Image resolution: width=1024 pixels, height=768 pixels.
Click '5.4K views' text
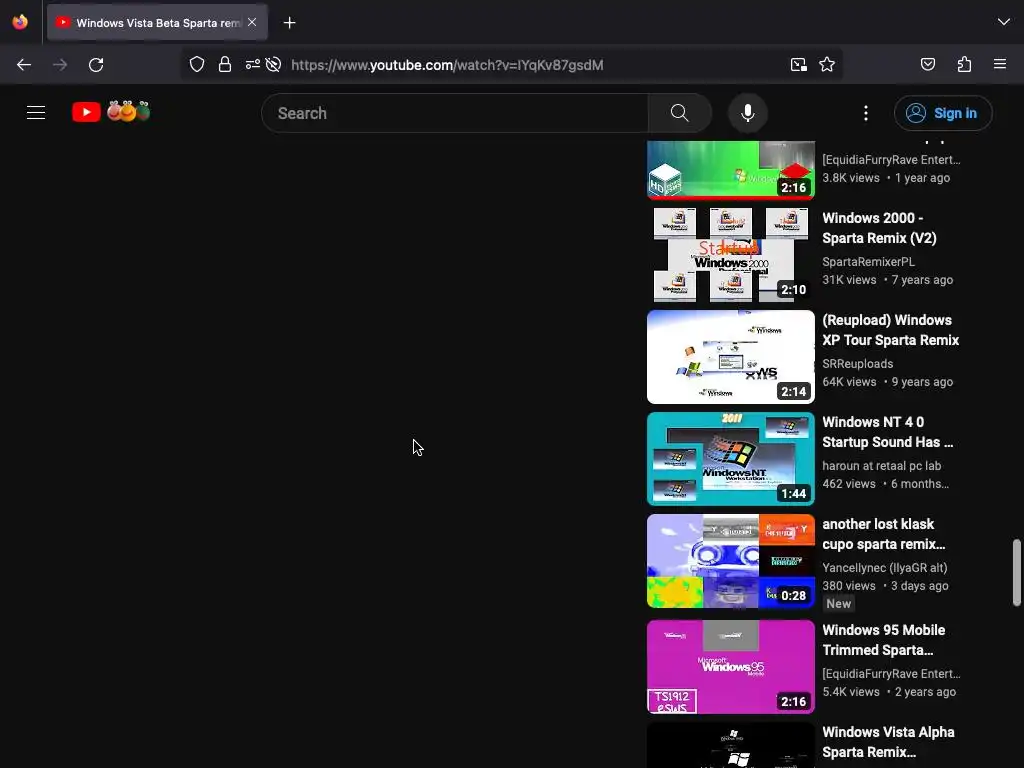851,692
